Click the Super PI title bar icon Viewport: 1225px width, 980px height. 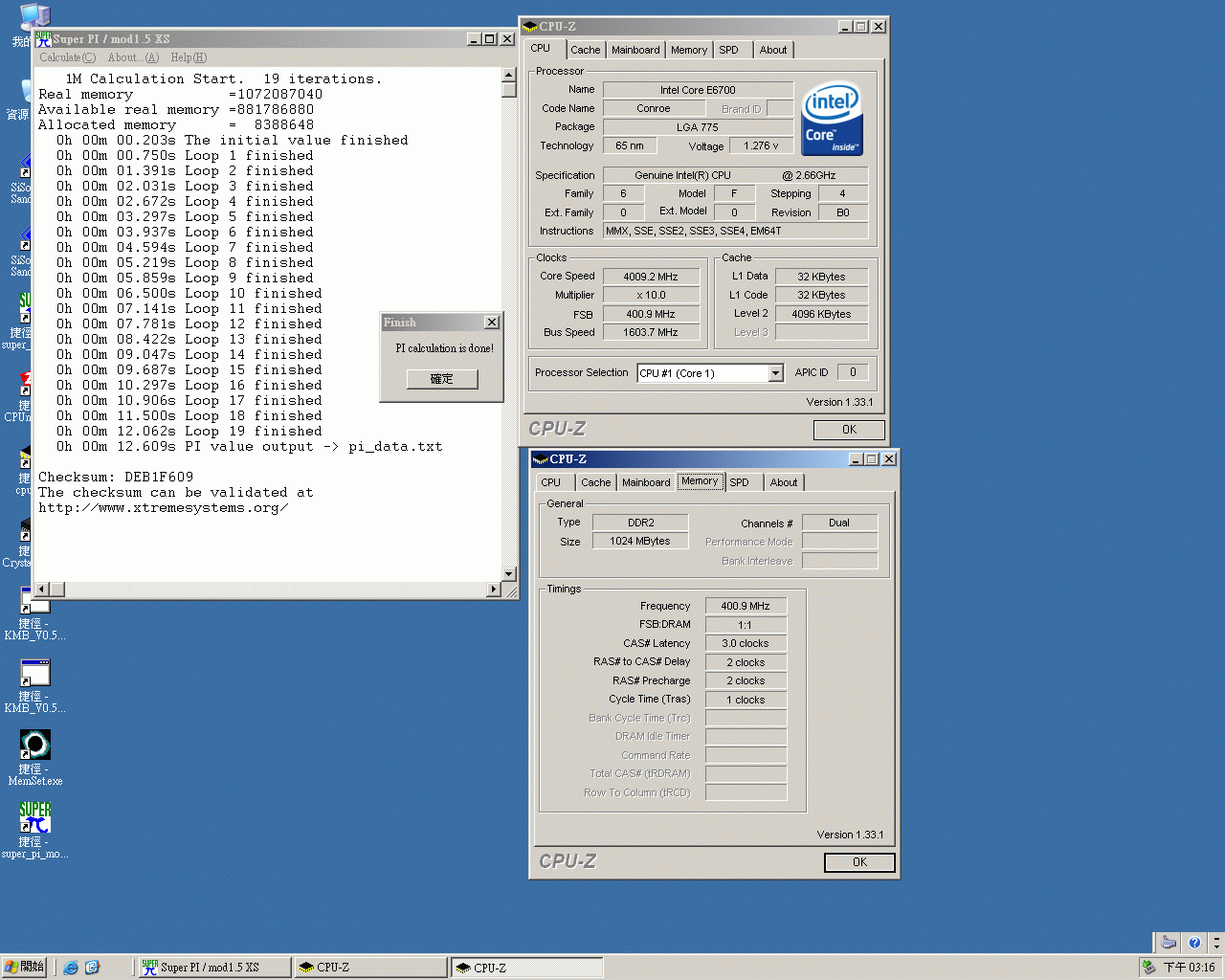(x=43, y=38)
